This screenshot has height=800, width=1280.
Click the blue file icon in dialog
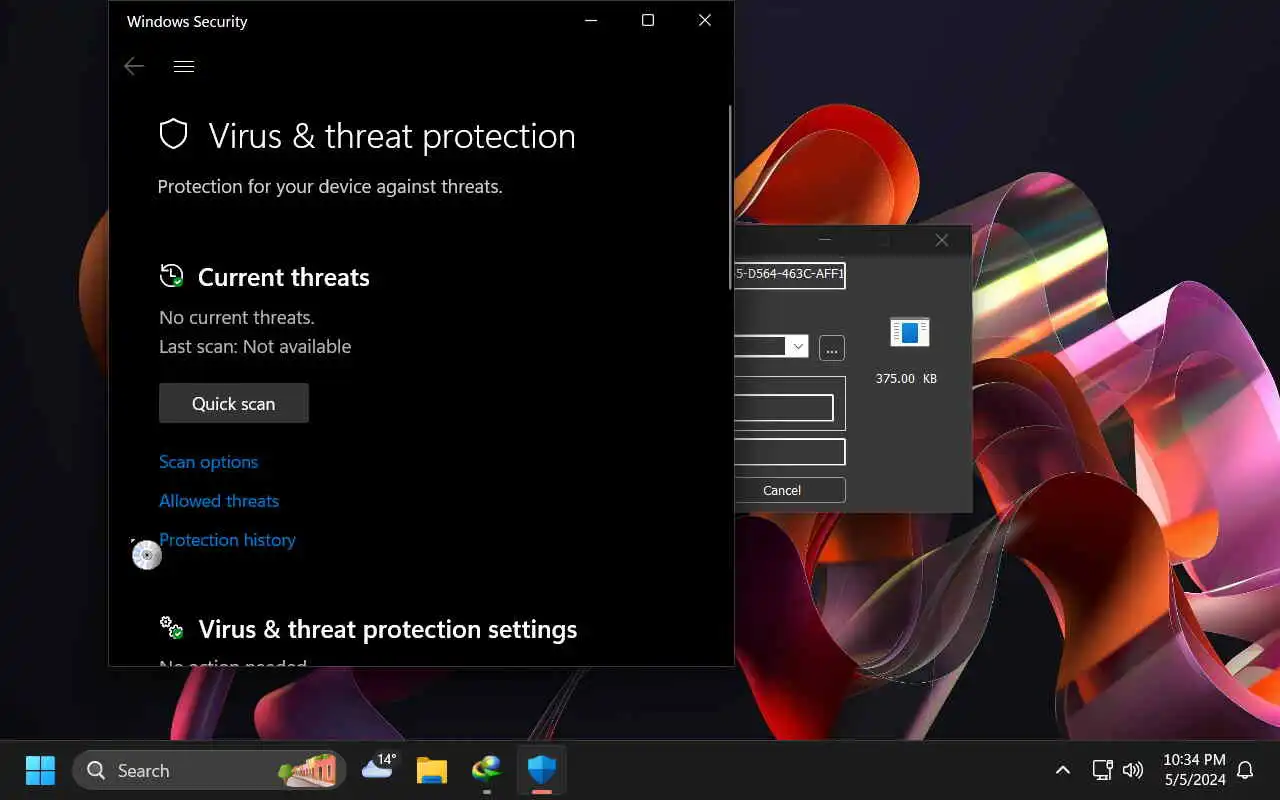coord(910,333)
